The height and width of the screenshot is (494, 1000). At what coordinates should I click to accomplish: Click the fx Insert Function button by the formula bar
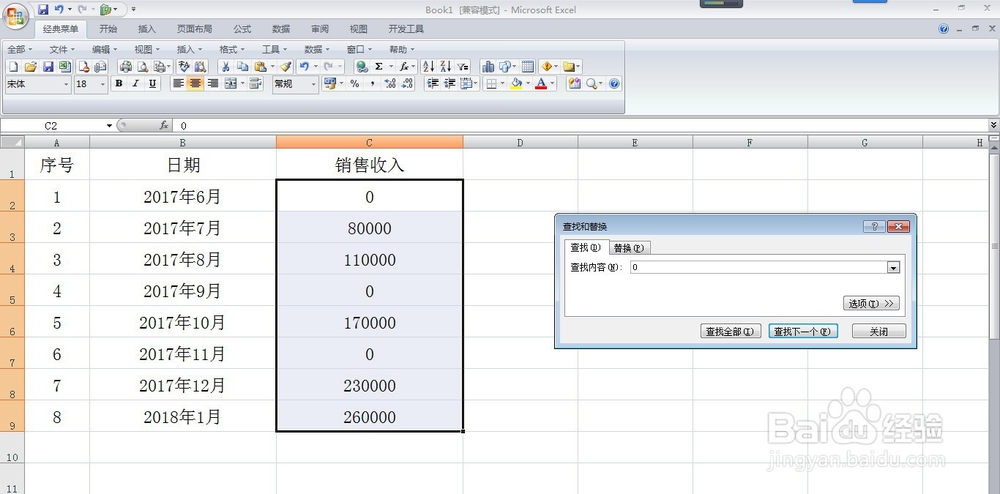tap(164, 126)
